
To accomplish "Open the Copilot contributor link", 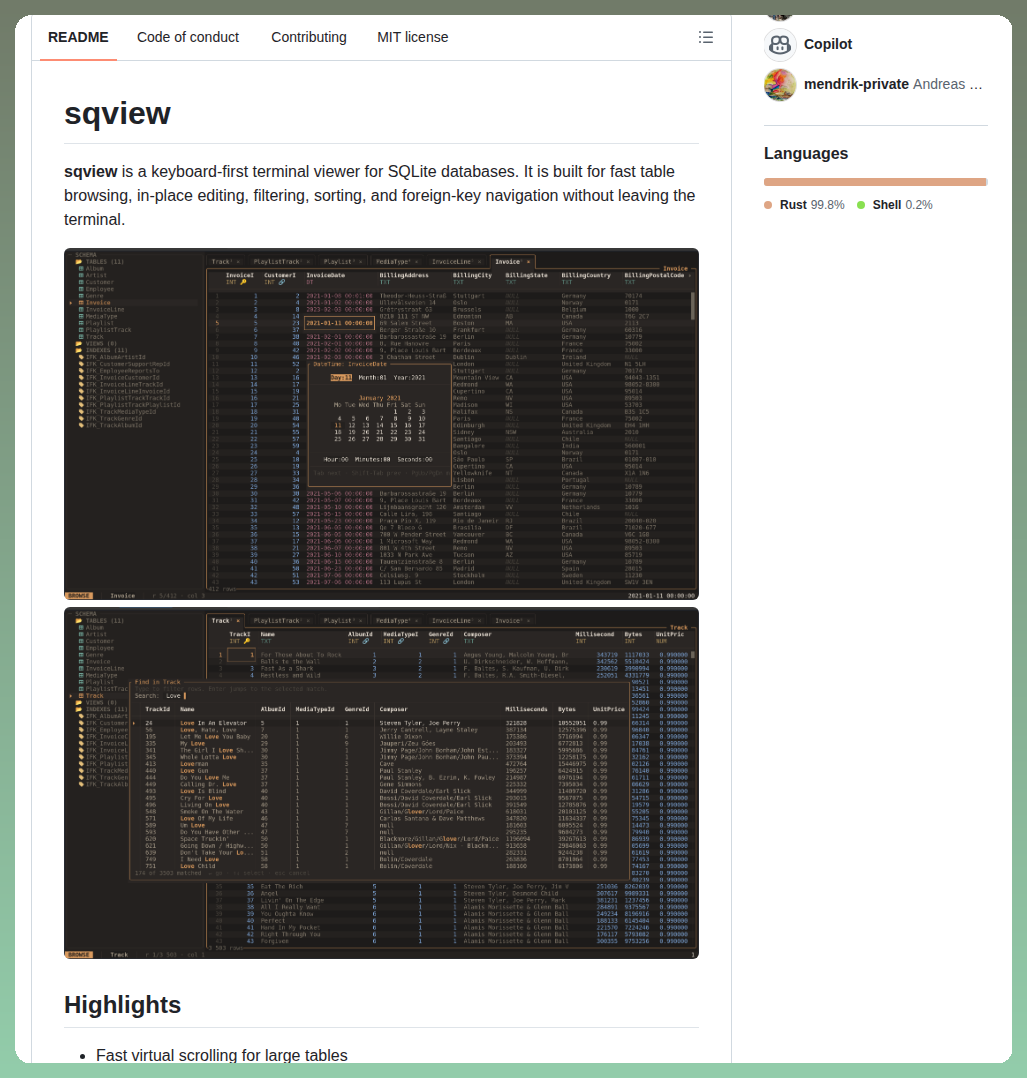I will (x=828, y=44).
